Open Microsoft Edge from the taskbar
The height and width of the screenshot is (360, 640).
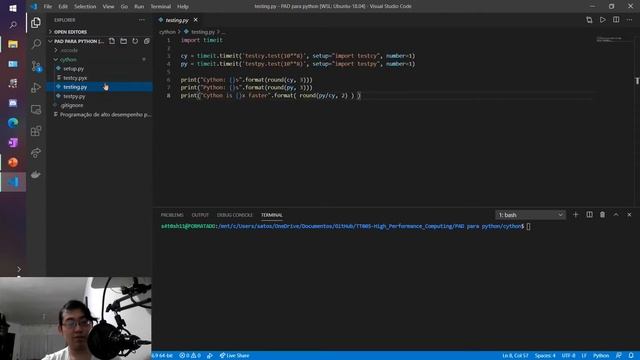(x=13, y=122)
